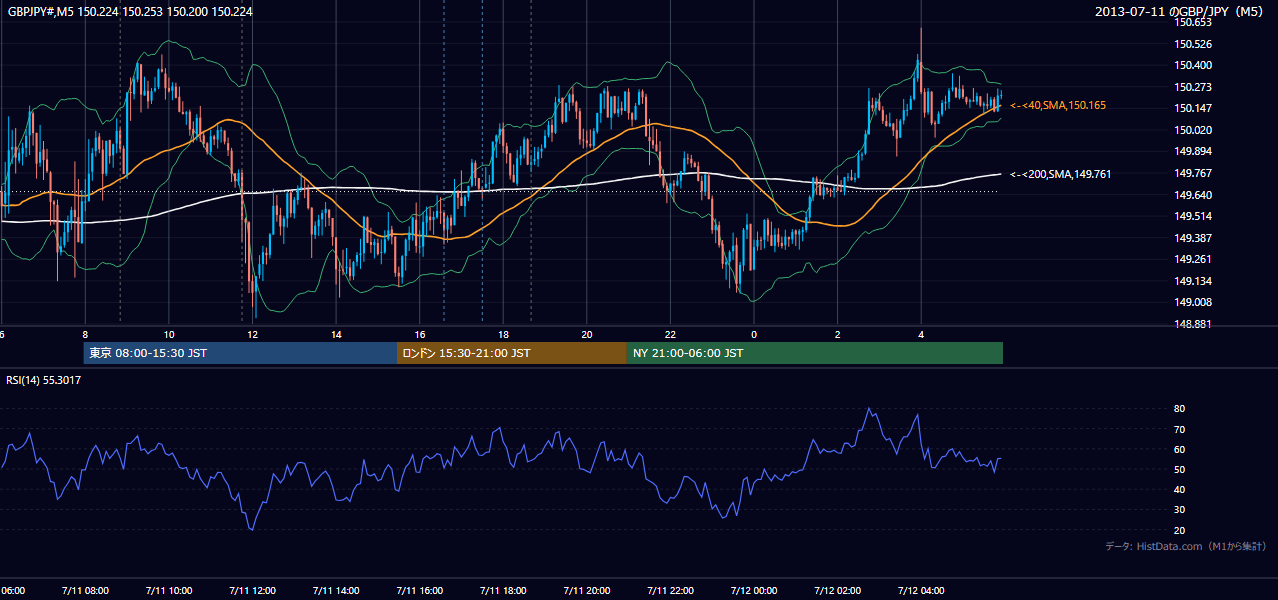Click hour label 18 under the price chart
Image resolution: width=1278 pixels, height=600 pixels.
coord(503,334)
